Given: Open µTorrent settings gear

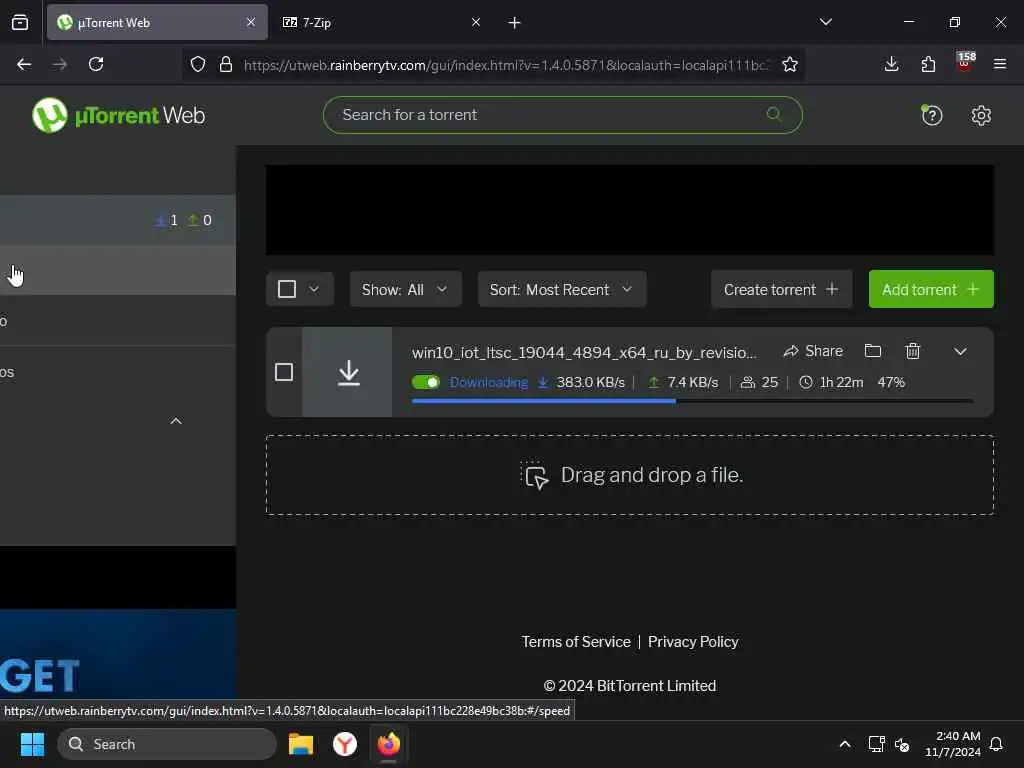Looking at the screenshot, I should (981, 116).
